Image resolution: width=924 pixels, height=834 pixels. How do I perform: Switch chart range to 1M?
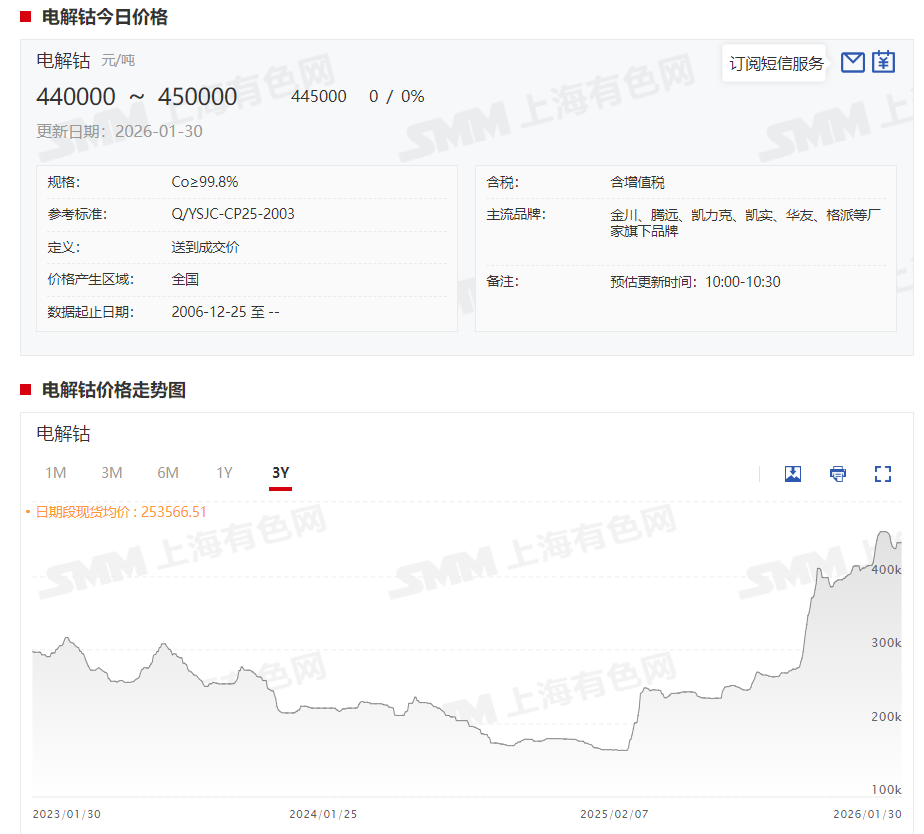click(56, 472)
